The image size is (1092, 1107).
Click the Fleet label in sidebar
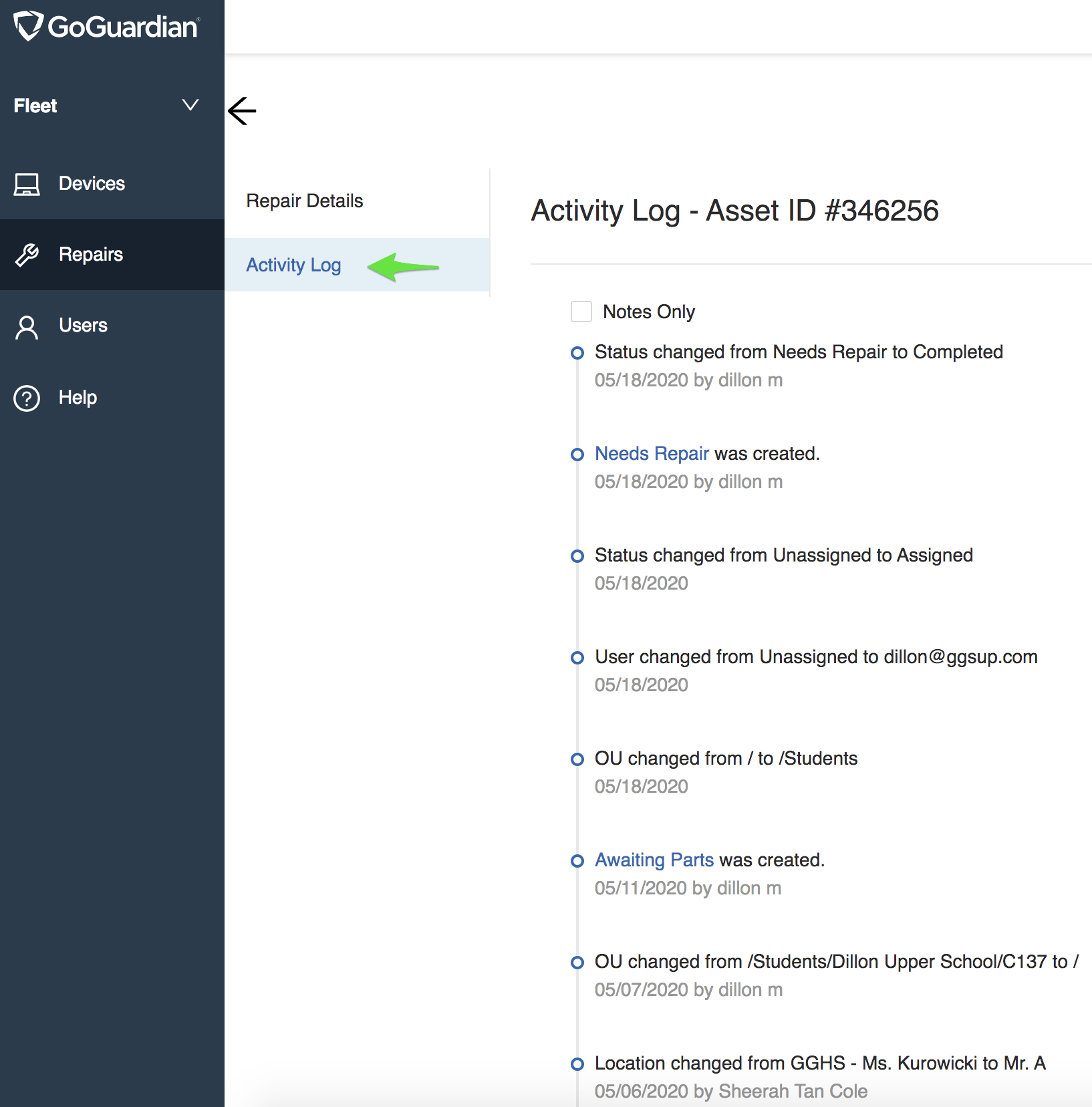point(35,106)
